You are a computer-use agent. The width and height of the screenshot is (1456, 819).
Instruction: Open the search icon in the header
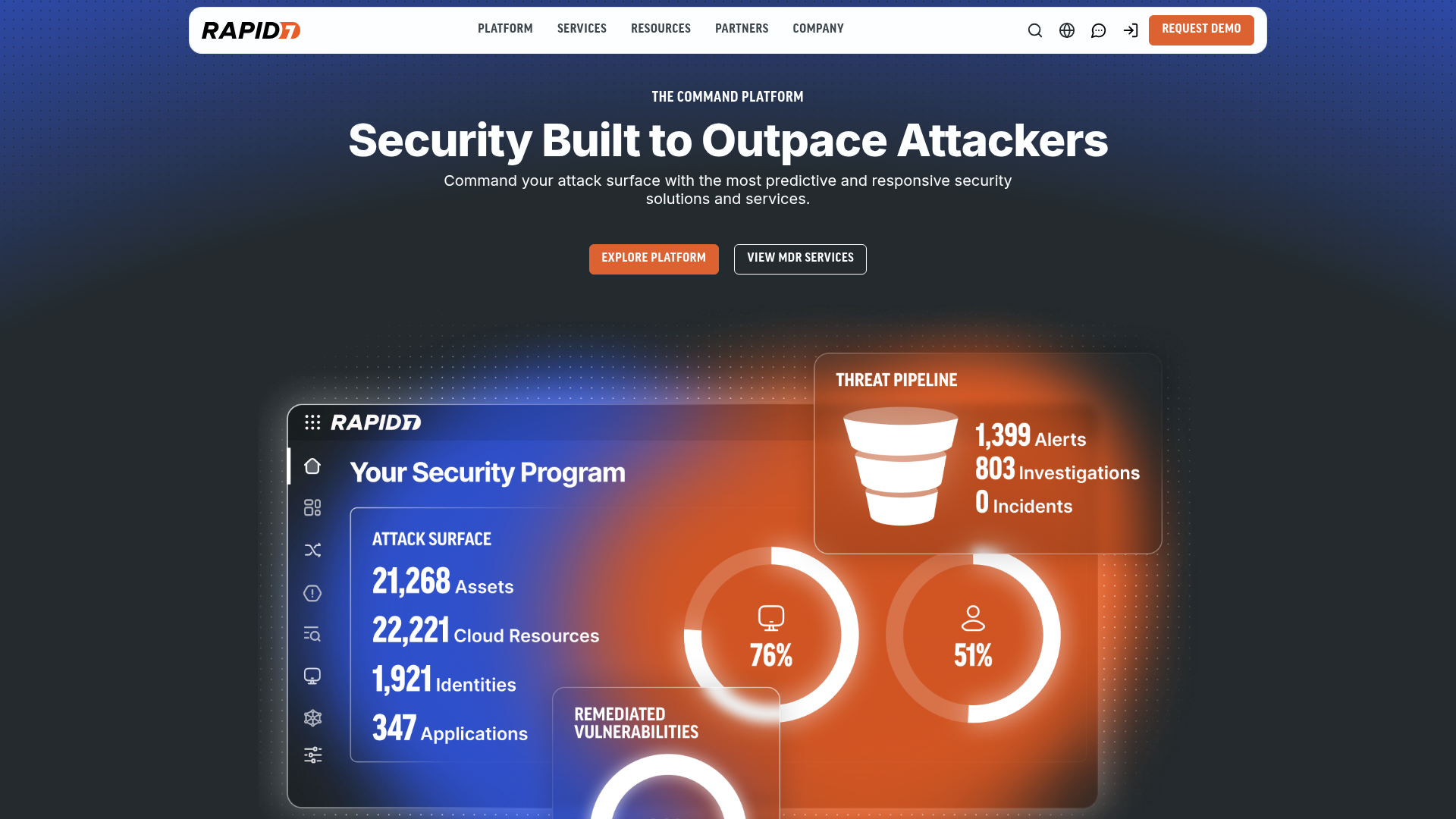point(1034,30)
